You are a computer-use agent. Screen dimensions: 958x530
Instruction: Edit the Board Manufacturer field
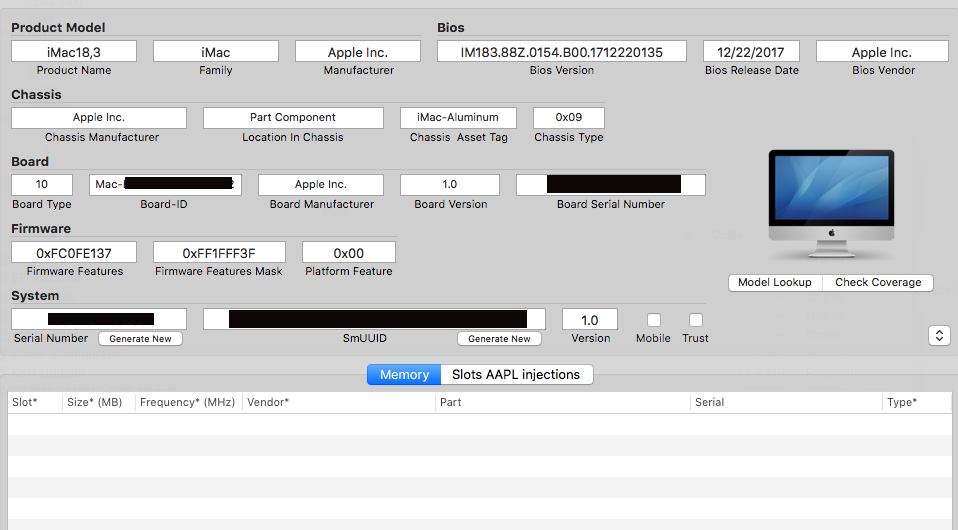pyautogui.click(x=321, y=185)
